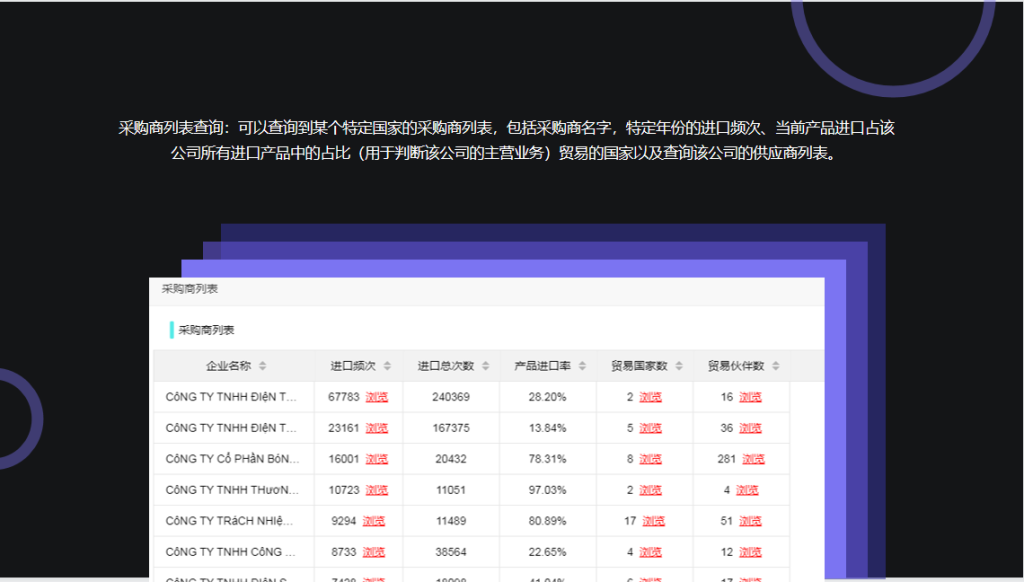Image resolution: width=1024 pixels, height=582 pixels.
Task: Click 浏览 beside 36 trade partners
Action: coord(750,428)
